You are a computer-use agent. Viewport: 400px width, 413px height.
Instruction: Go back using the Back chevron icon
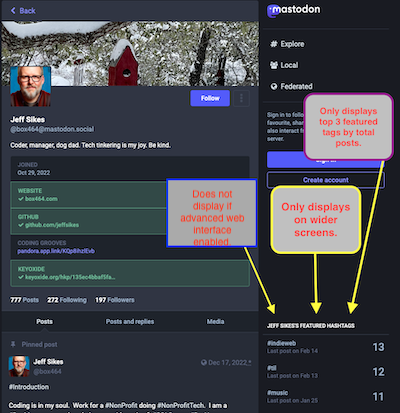tap(13, 11)
